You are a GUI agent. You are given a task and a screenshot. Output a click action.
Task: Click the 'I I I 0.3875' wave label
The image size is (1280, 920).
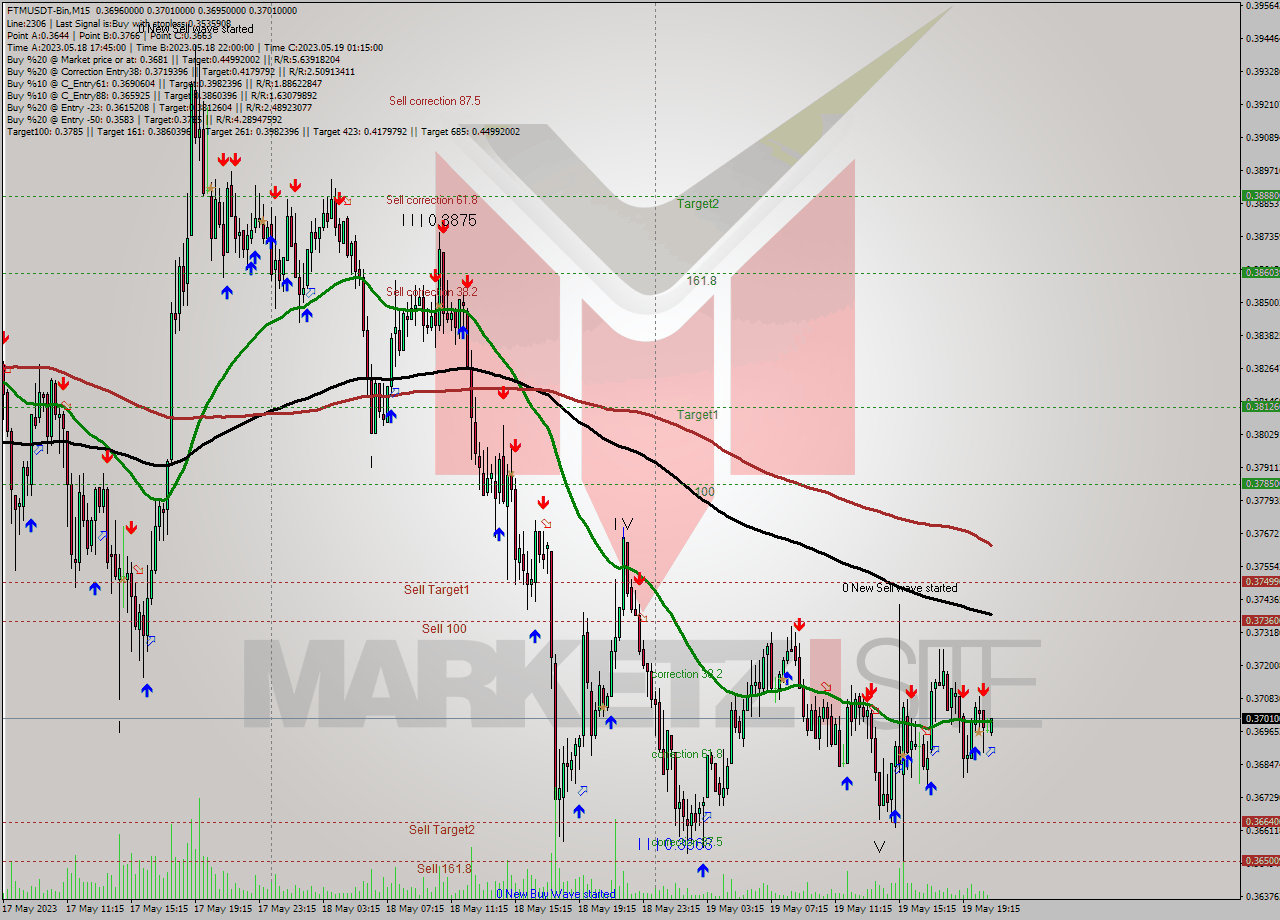(439, 220)
